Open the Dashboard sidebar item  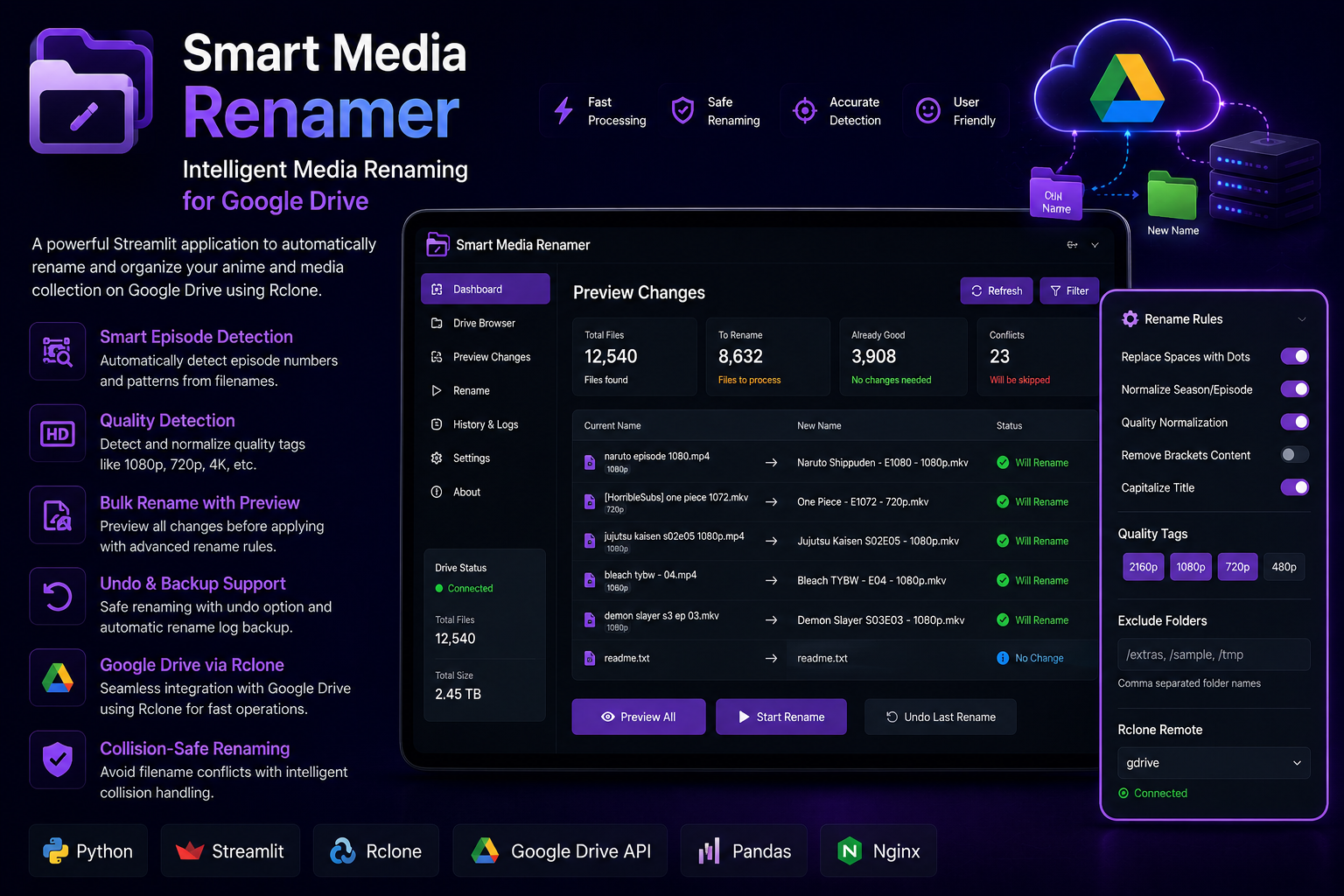pos(486,289)
